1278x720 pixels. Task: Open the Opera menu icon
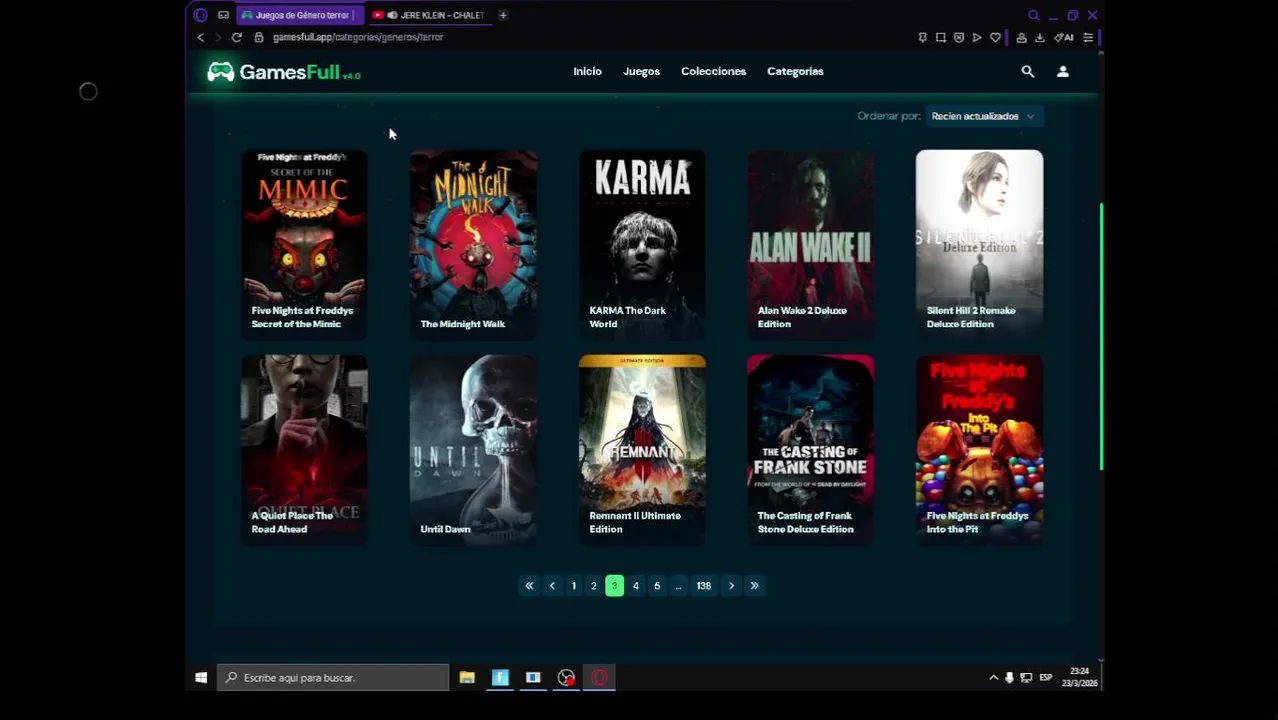(x=201, y=15)
